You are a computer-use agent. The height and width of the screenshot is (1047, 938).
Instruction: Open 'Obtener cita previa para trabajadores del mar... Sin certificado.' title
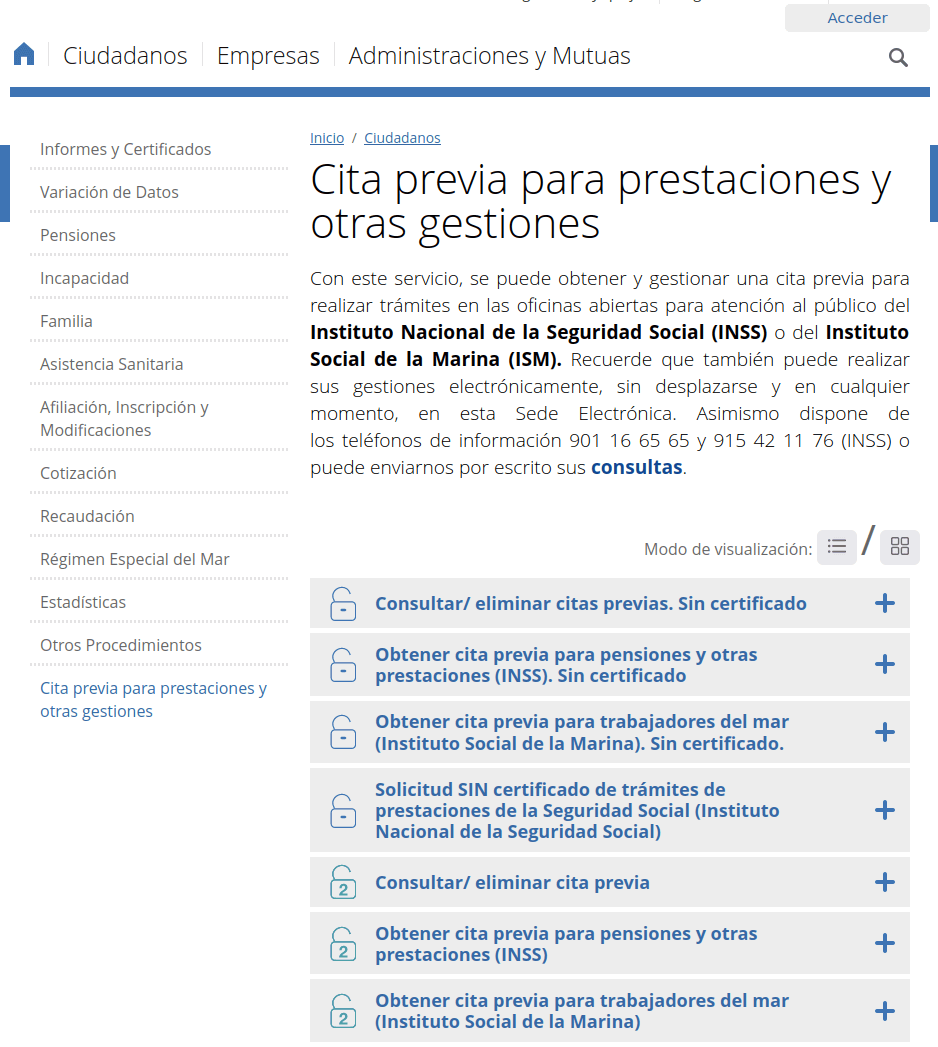(x=582, y=732)
